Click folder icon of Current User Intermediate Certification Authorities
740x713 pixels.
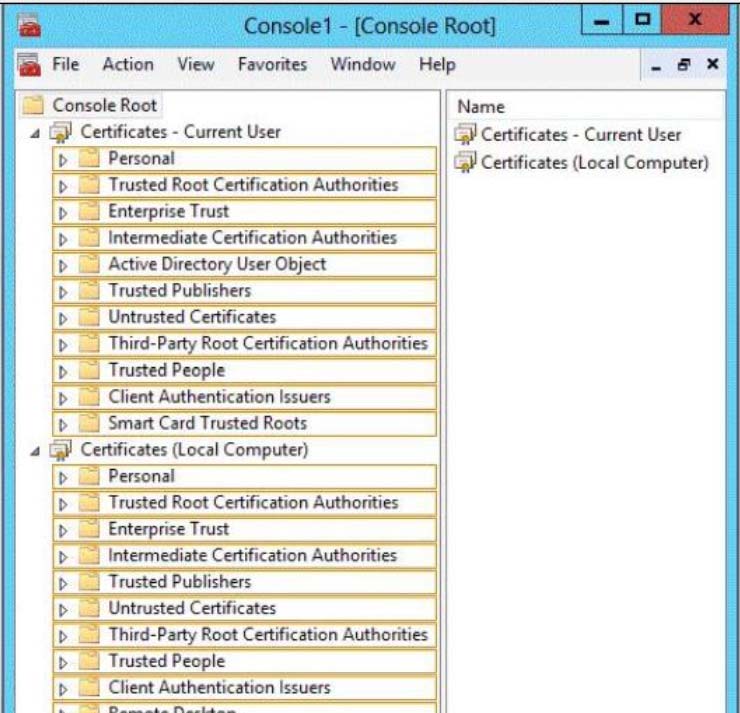coord(89,237)
